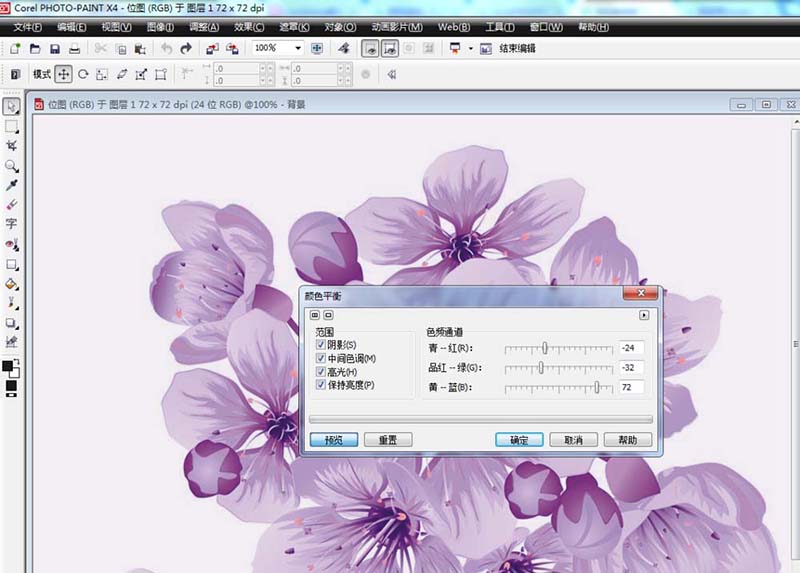Pick the Eyedropper tool
Image resolution: width=800 pixels, height=573 pixels.
pyautogui.click(x=12, y=185)
